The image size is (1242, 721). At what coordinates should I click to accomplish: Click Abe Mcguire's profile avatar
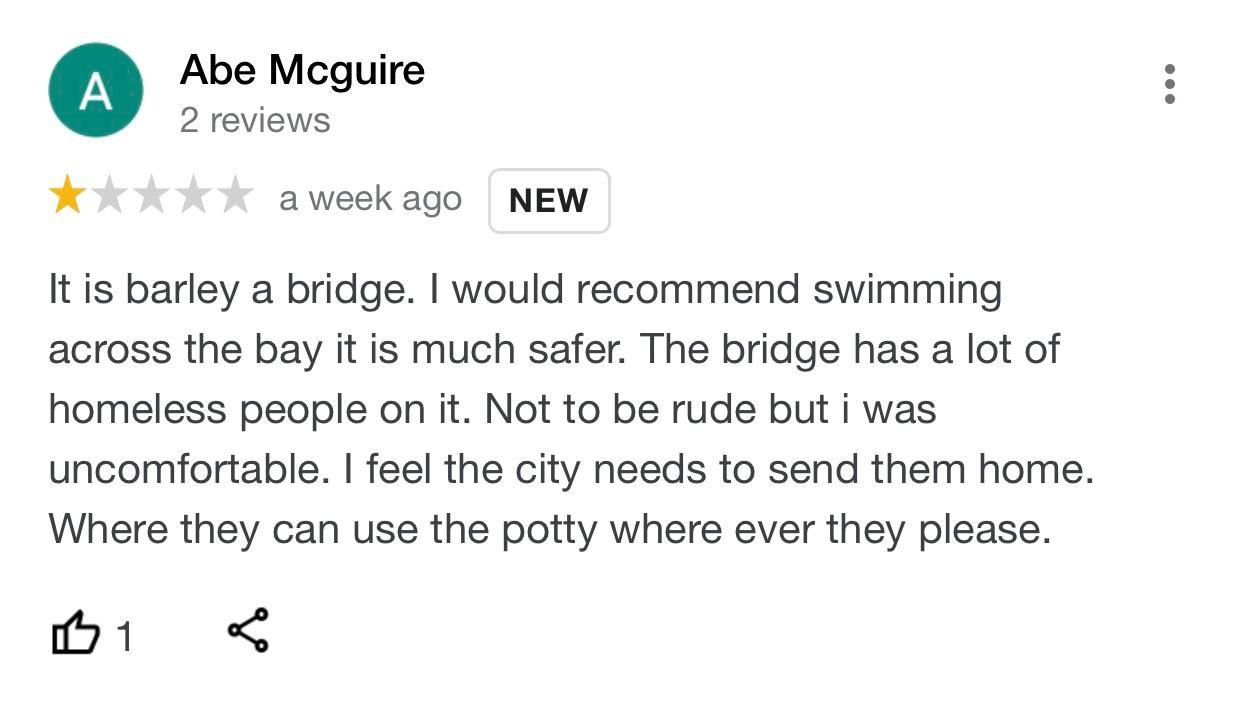click(x=94, y=89)
